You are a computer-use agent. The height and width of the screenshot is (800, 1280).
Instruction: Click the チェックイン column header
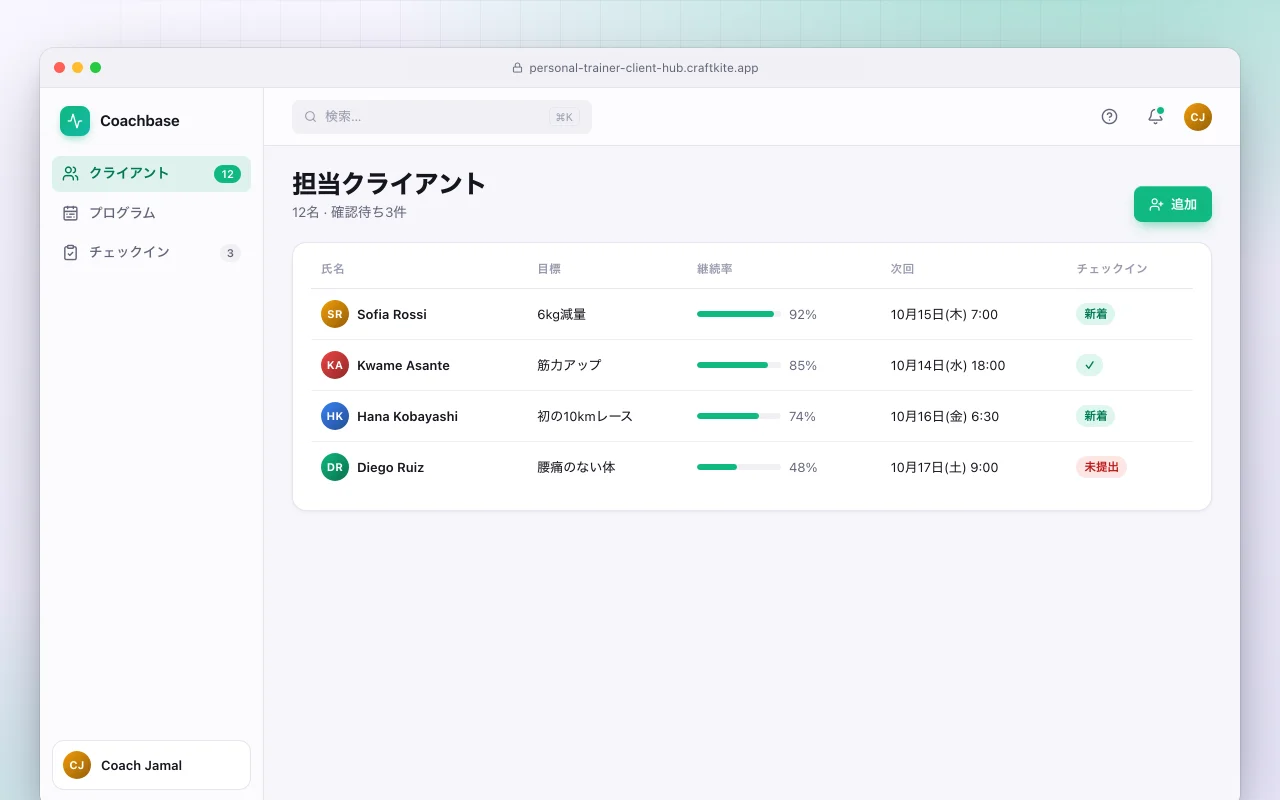point(1112,269)
